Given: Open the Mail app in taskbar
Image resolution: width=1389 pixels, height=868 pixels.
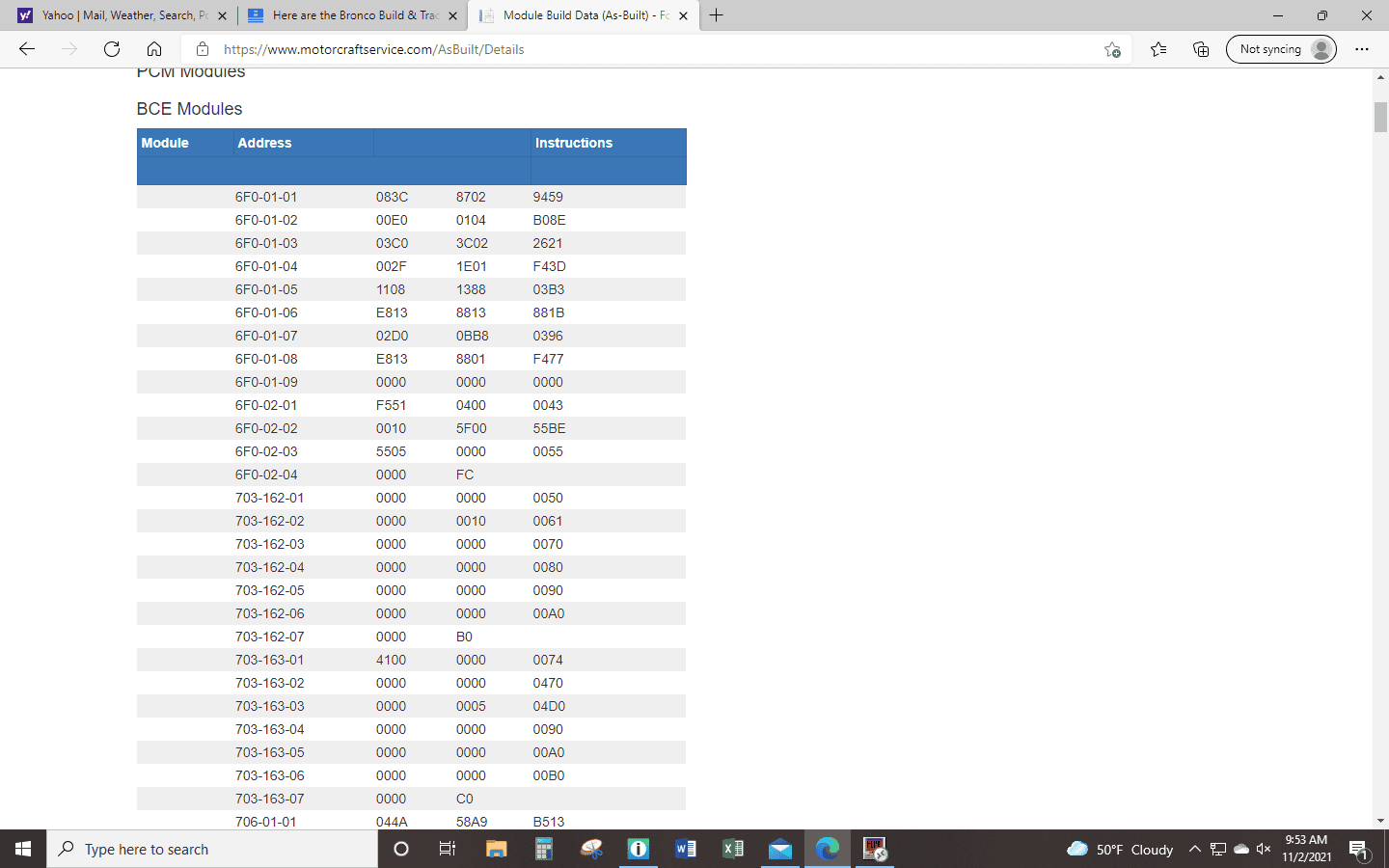Looking at the screenshot, I should tap(780, 849).
